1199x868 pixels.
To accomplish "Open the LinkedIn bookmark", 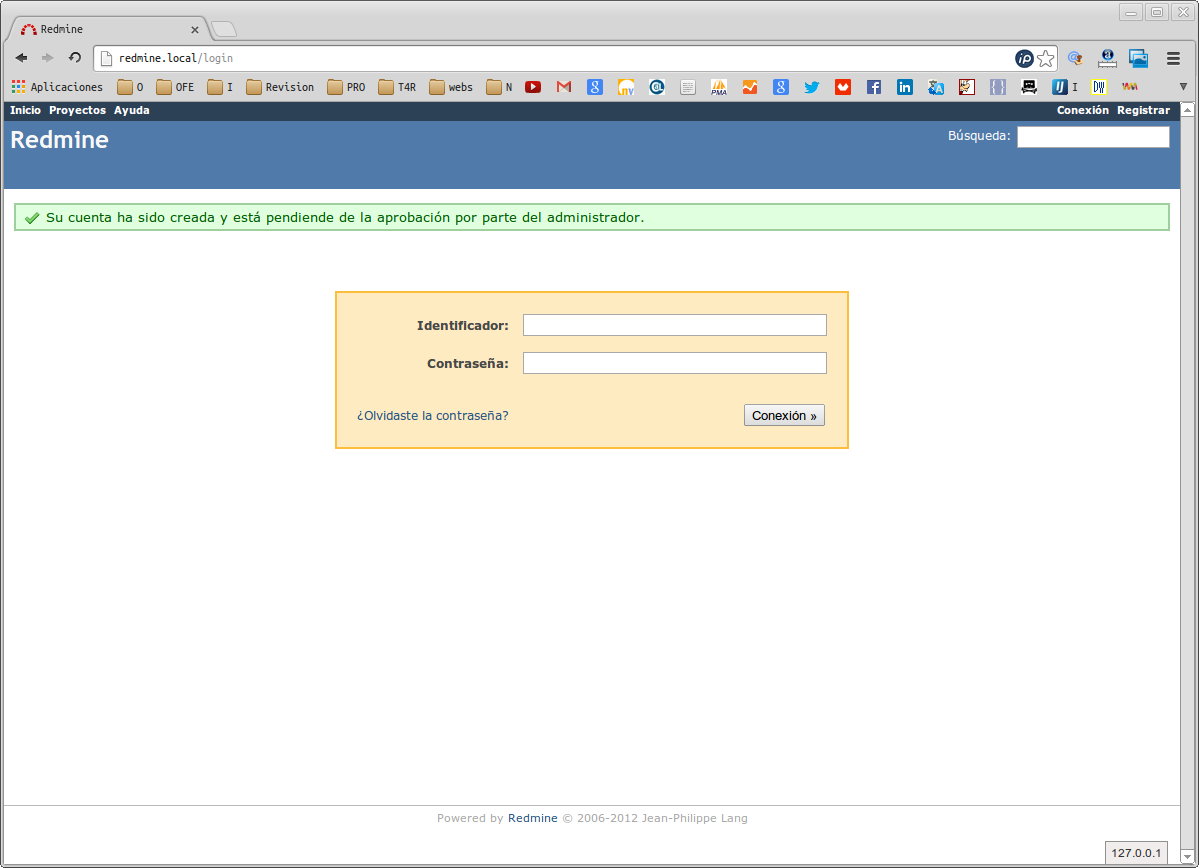I will coord(905,87).
